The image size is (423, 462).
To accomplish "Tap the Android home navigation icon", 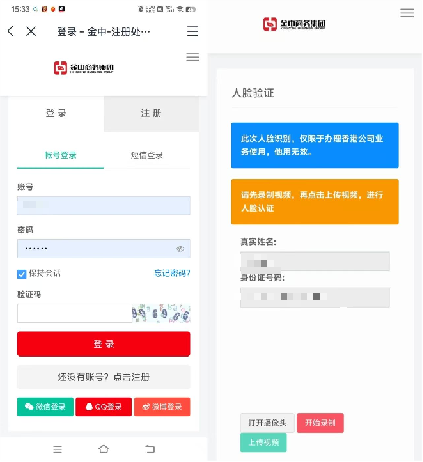I will click(104, 449).
